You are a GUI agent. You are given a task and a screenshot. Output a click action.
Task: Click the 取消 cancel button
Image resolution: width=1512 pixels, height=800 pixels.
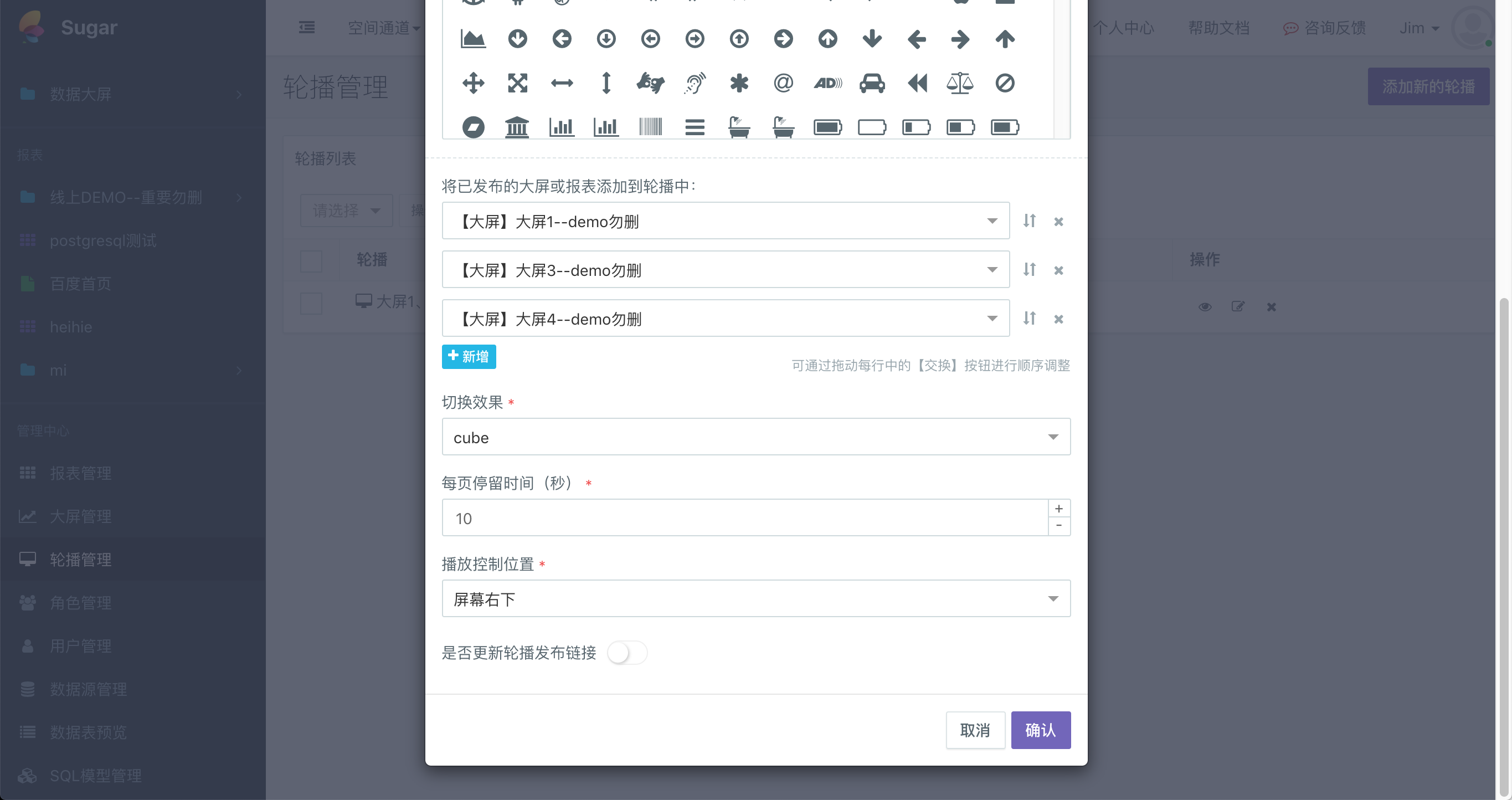[975, 730]
